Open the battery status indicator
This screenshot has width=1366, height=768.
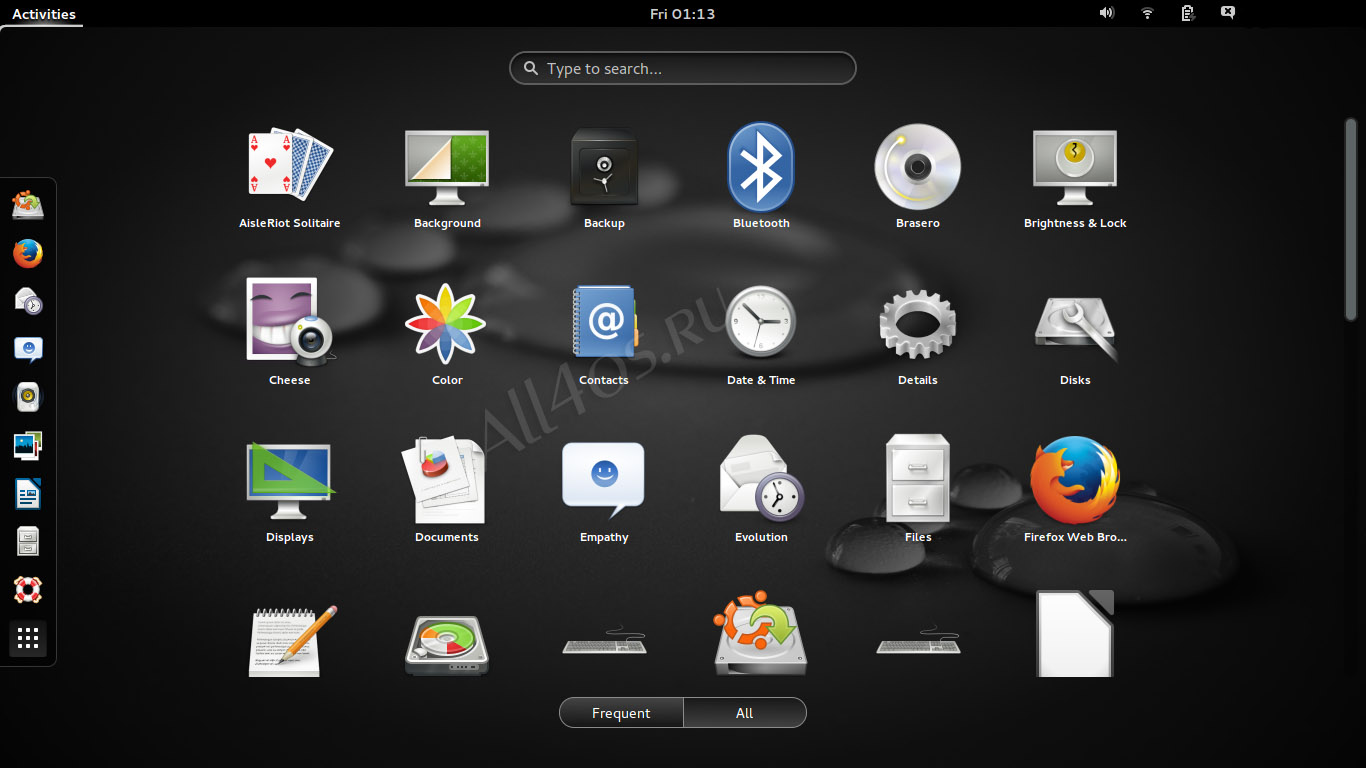coord(1187,13)
